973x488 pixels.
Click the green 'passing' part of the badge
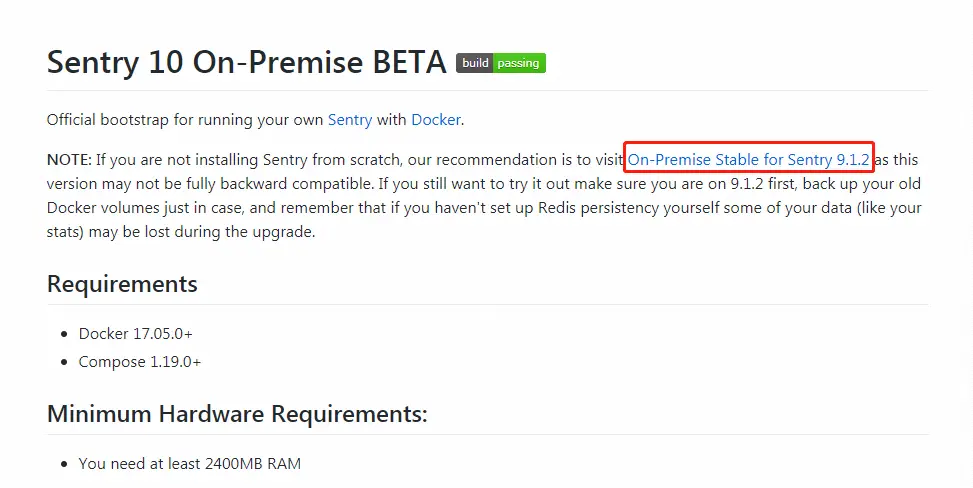coord(519,63)
